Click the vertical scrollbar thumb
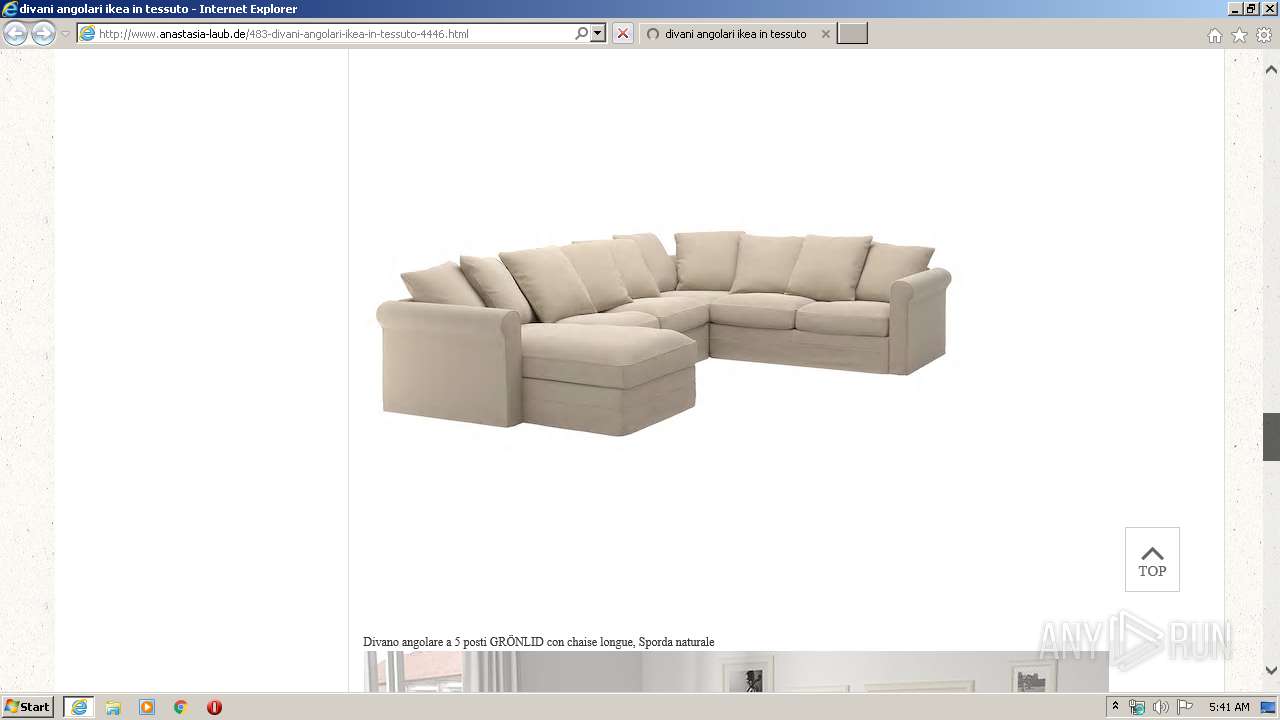The image size is (1280, 720). (1271, 437)
